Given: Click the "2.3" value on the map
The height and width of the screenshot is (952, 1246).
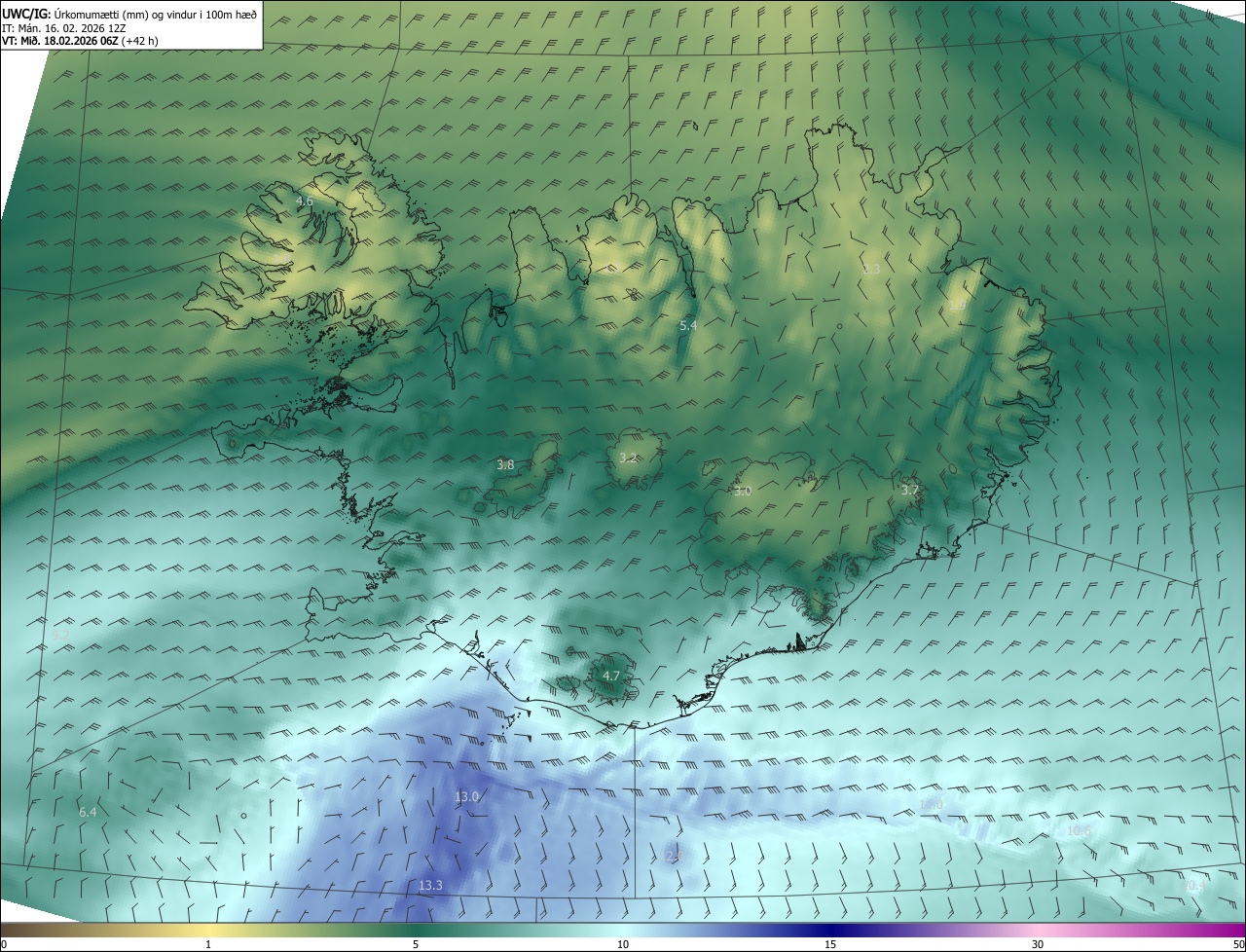Looking at the screenshot, I should click(871, 269).
